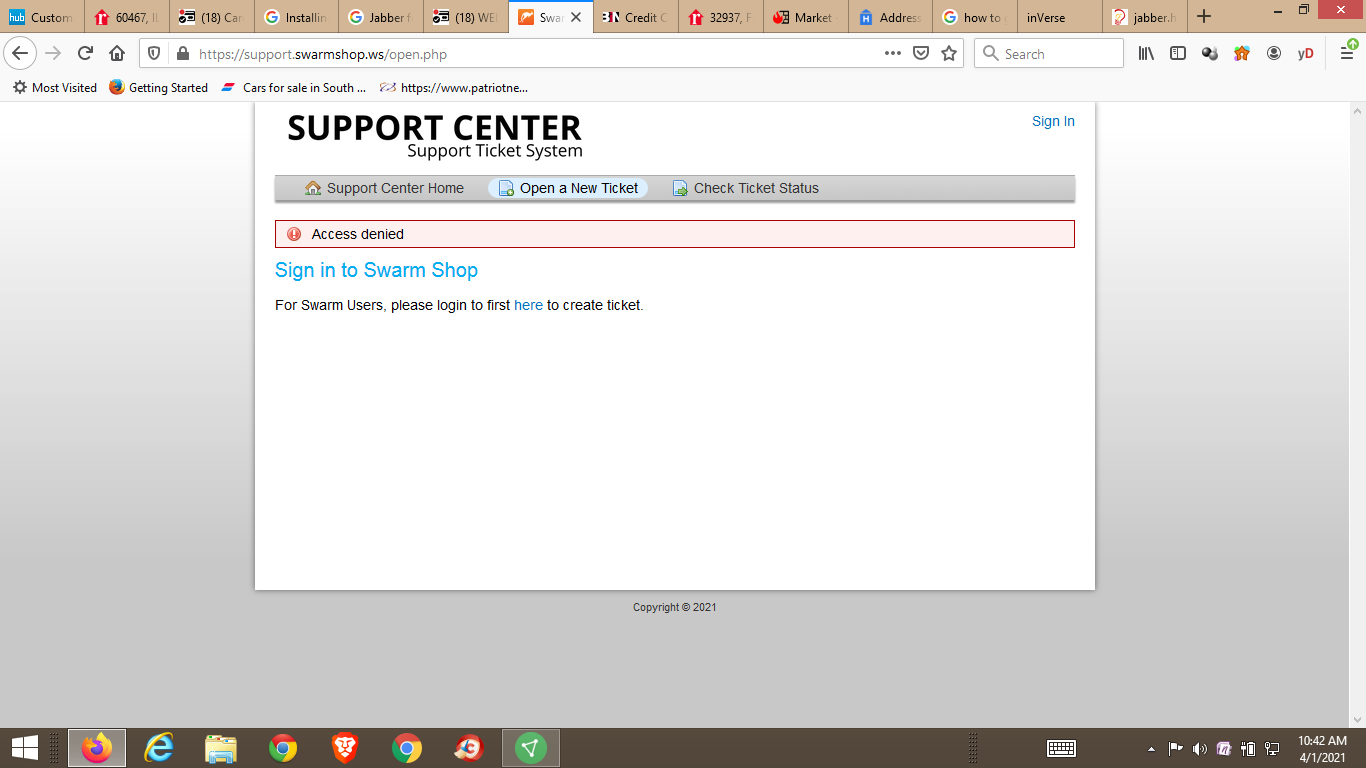Screen dimensions: 1366x768
Task: Click the Support Center Home house icon
Action: (x=311, y=188)
